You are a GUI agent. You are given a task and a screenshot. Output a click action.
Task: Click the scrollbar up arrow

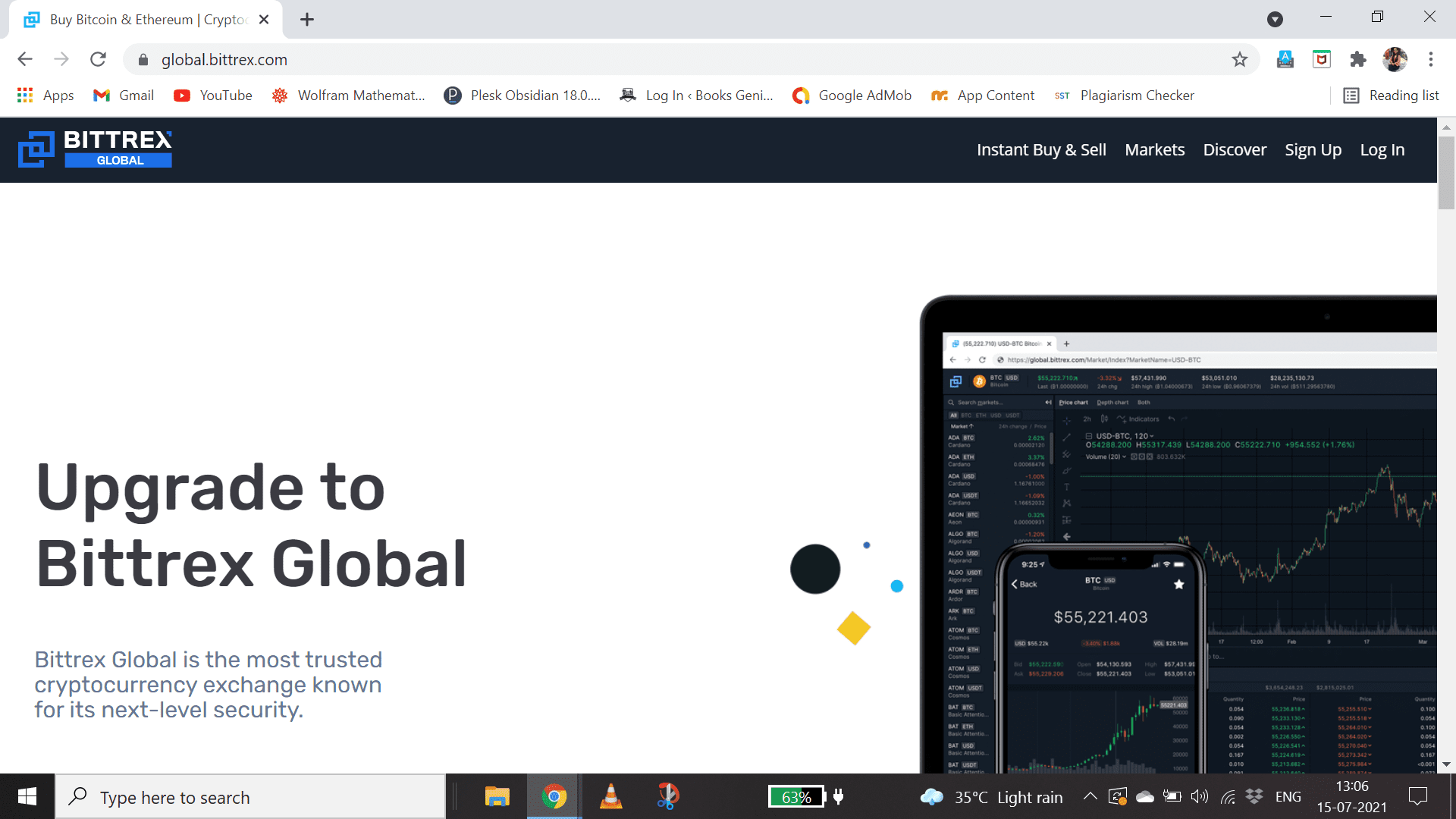click(1446, 127)
